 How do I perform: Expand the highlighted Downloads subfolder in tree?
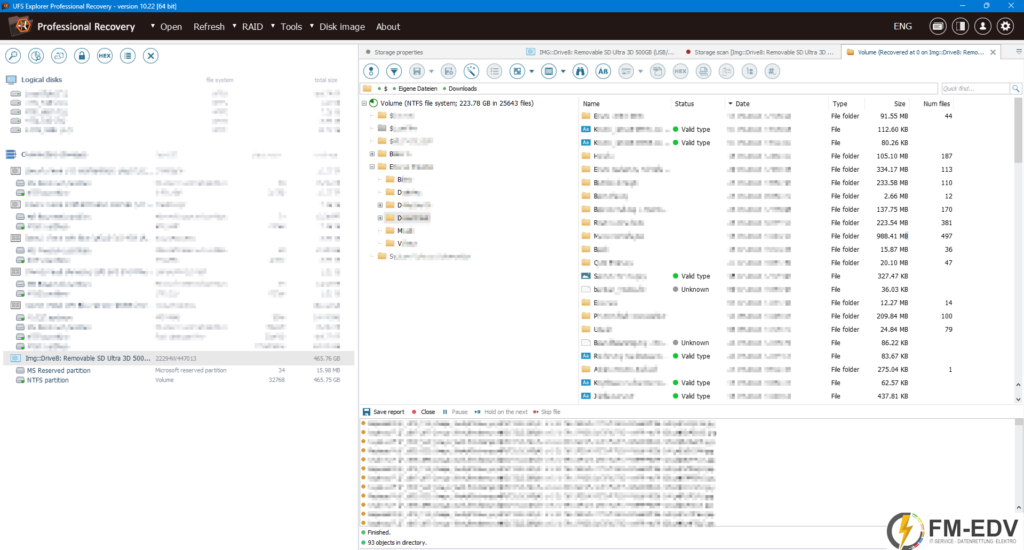point(380,218)
